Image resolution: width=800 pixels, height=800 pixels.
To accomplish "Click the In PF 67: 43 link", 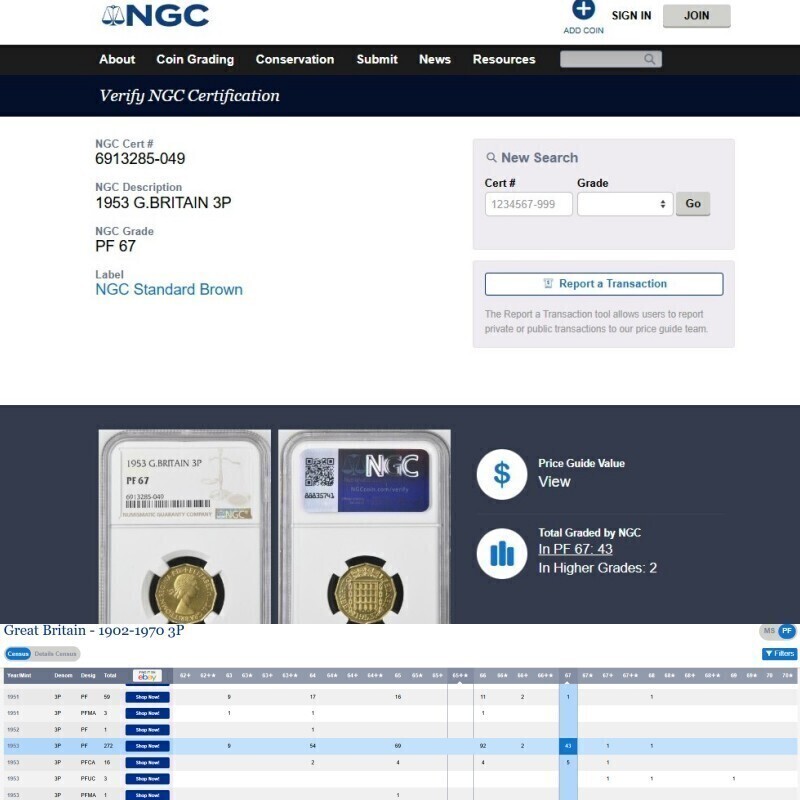I will point(575,549).
